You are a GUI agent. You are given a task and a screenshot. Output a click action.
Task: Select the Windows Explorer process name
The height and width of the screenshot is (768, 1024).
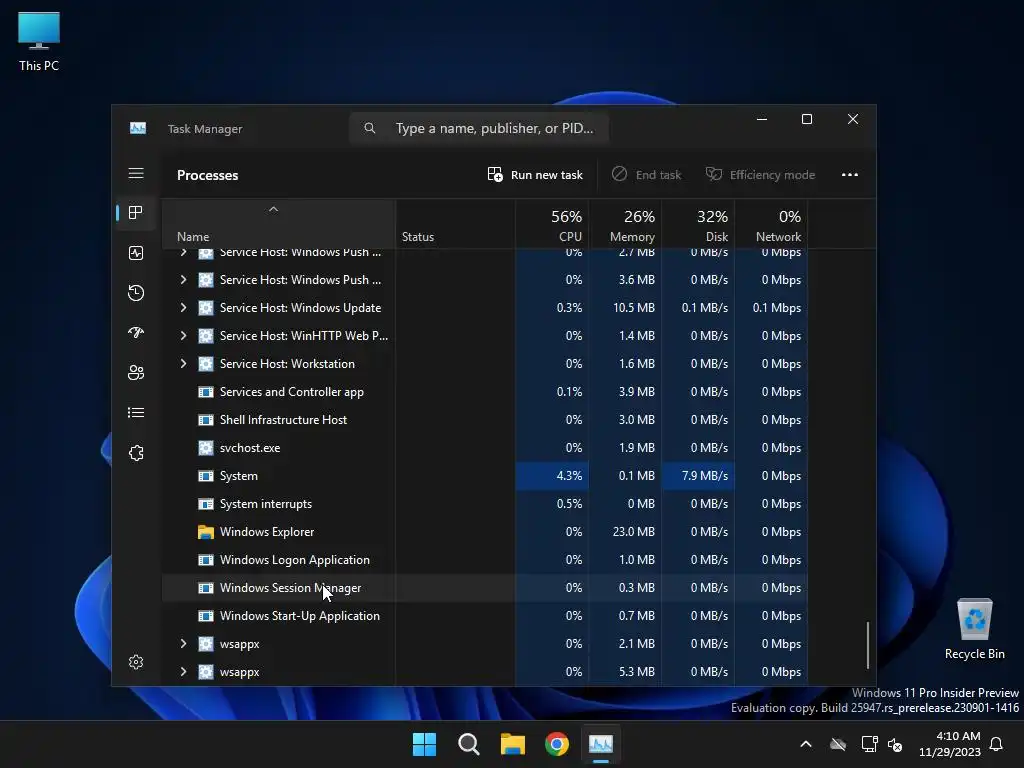267,532
